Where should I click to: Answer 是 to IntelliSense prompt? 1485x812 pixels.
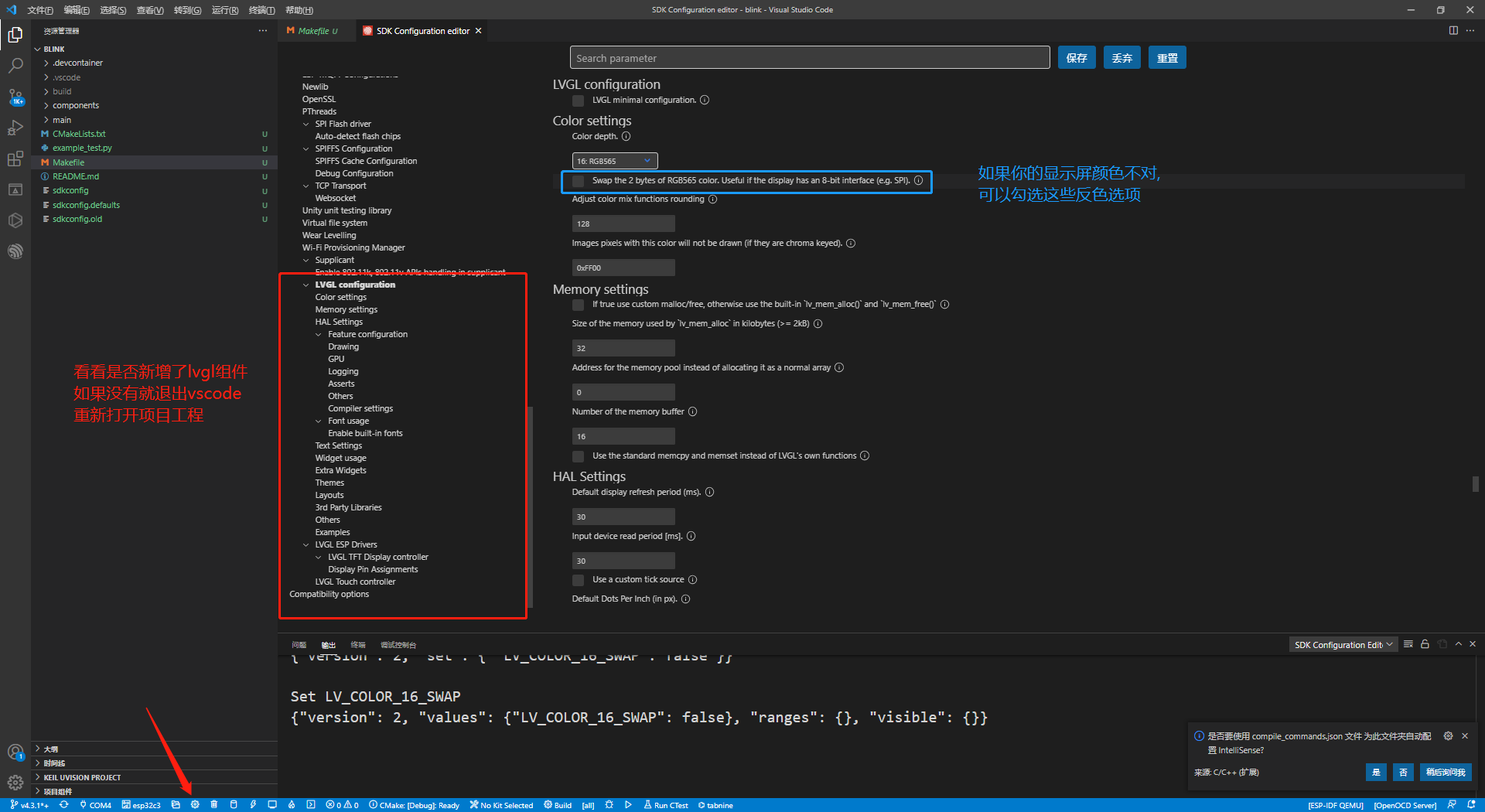point(1376,772)
